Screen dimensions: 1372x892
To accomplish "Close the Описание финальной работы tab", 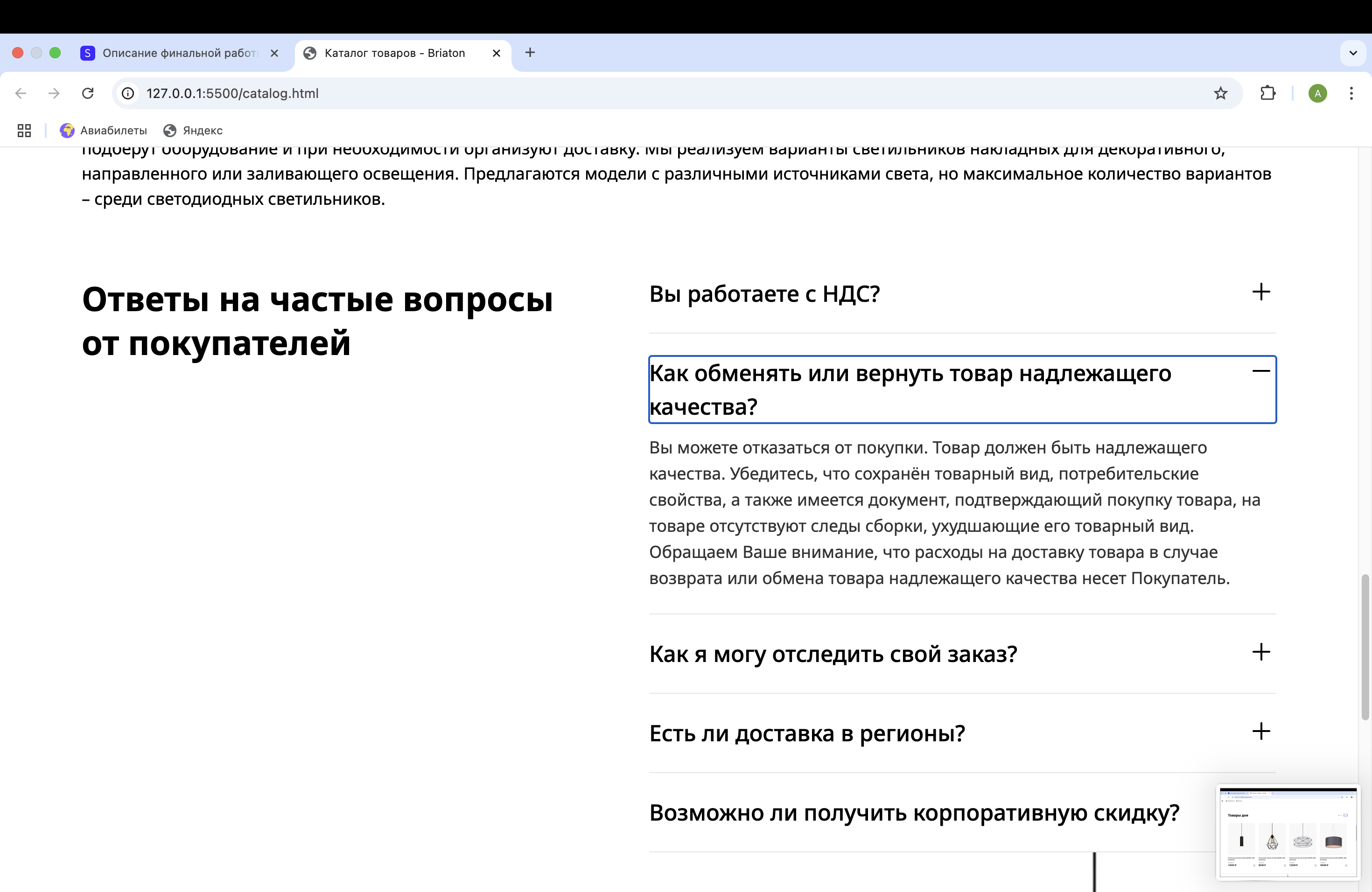I will click(x=274, y=53).
